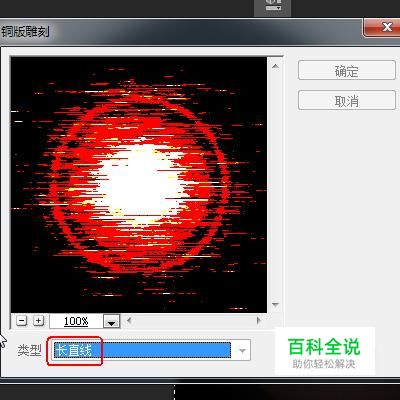Image resolution: width=400 pixels, height=400 pixels.
Task: Expand the 类型 type dropdown arrow
Action: click(242, 350)
